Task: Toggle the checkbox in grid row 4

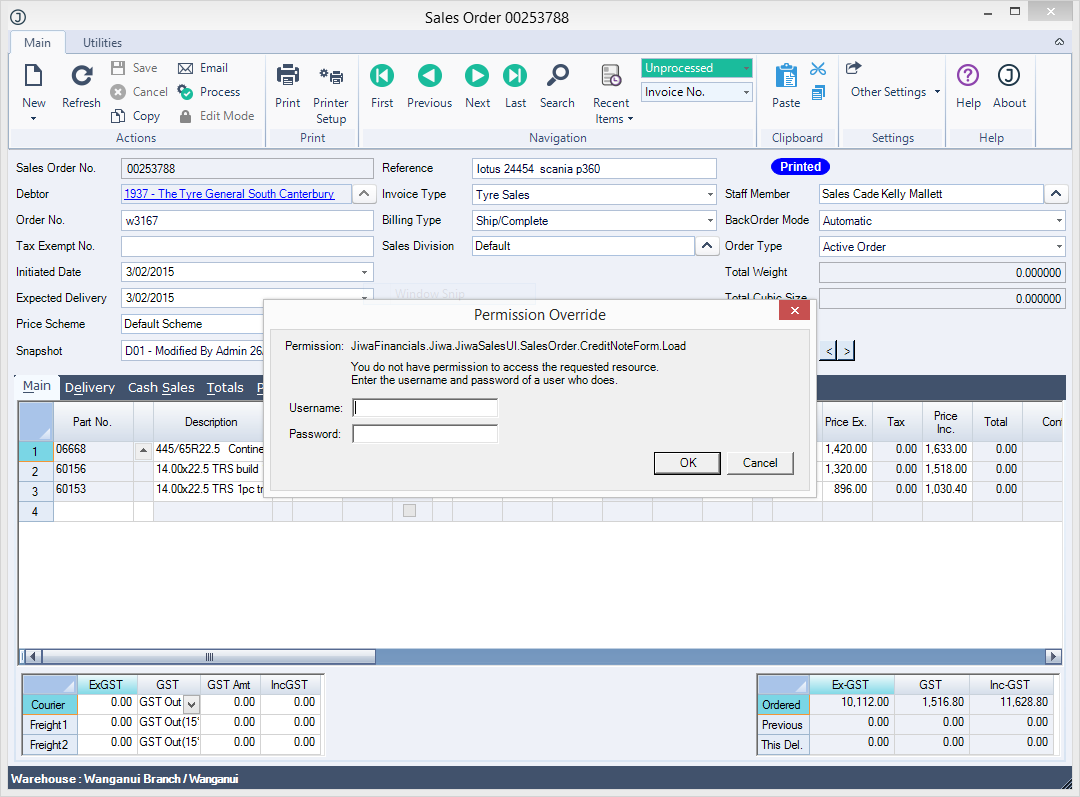Action: [x=409, y=511]
